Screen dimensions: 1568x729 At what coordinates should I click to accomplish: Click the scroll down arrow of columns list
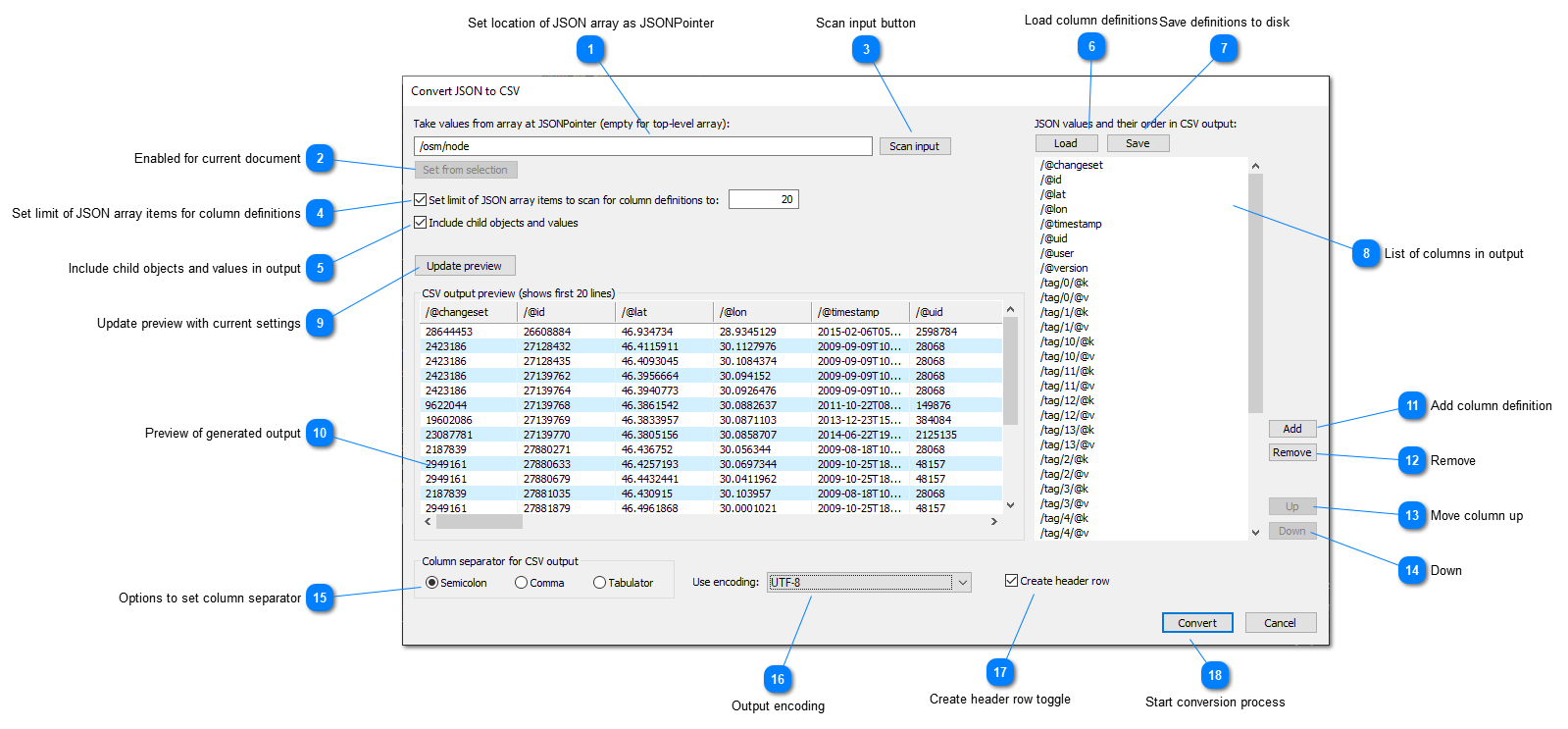point(1255,533)
